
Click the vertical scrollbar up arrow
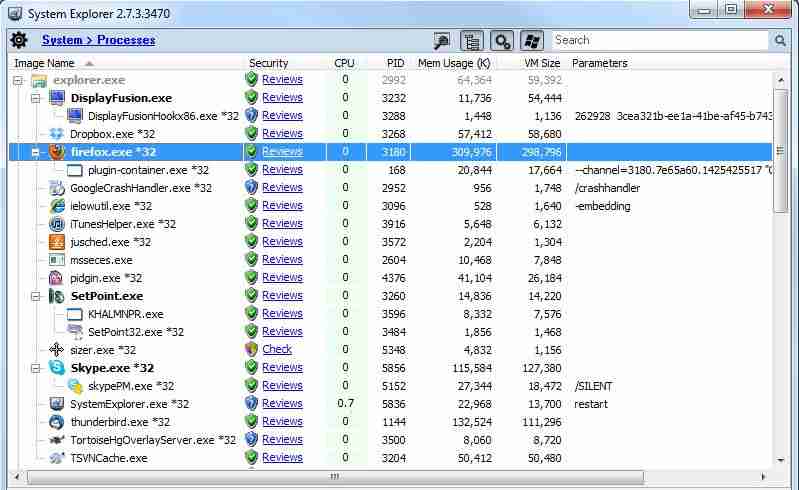pyautogui.click(x=781, y=80)
